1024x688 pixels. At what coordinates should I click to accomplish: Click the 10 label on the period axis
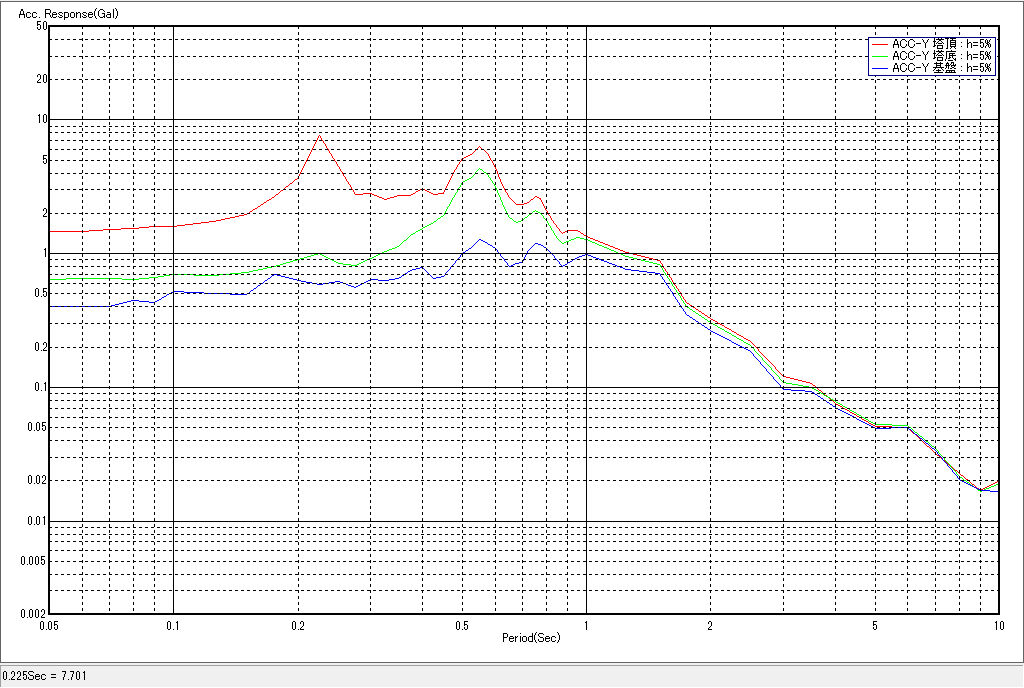(x=997, y=625)
